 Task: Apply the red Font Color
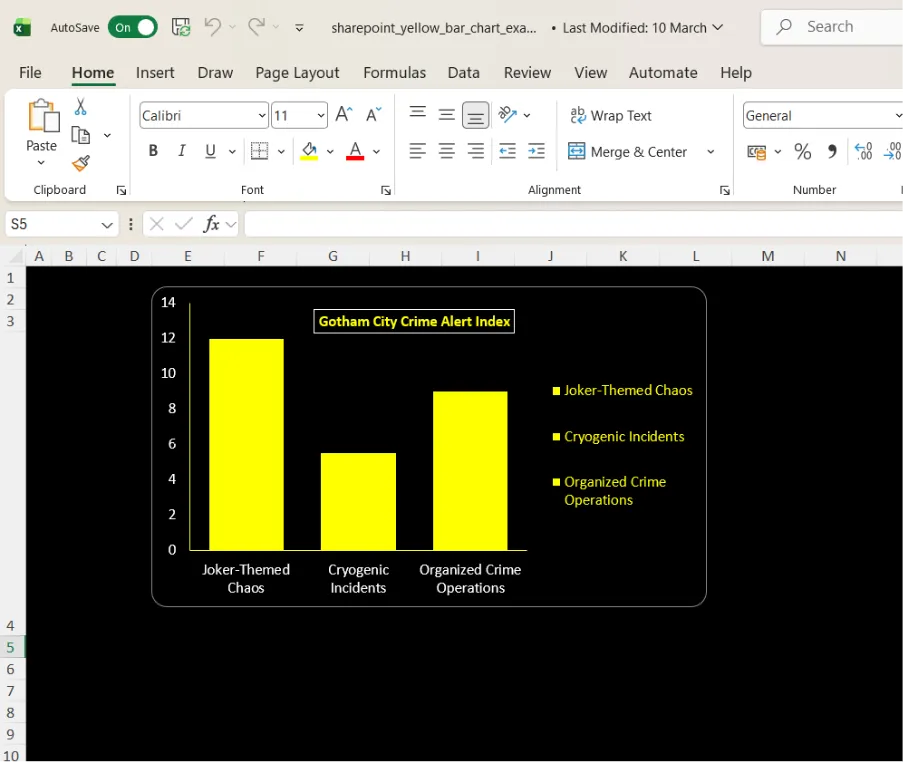(355, 151)
